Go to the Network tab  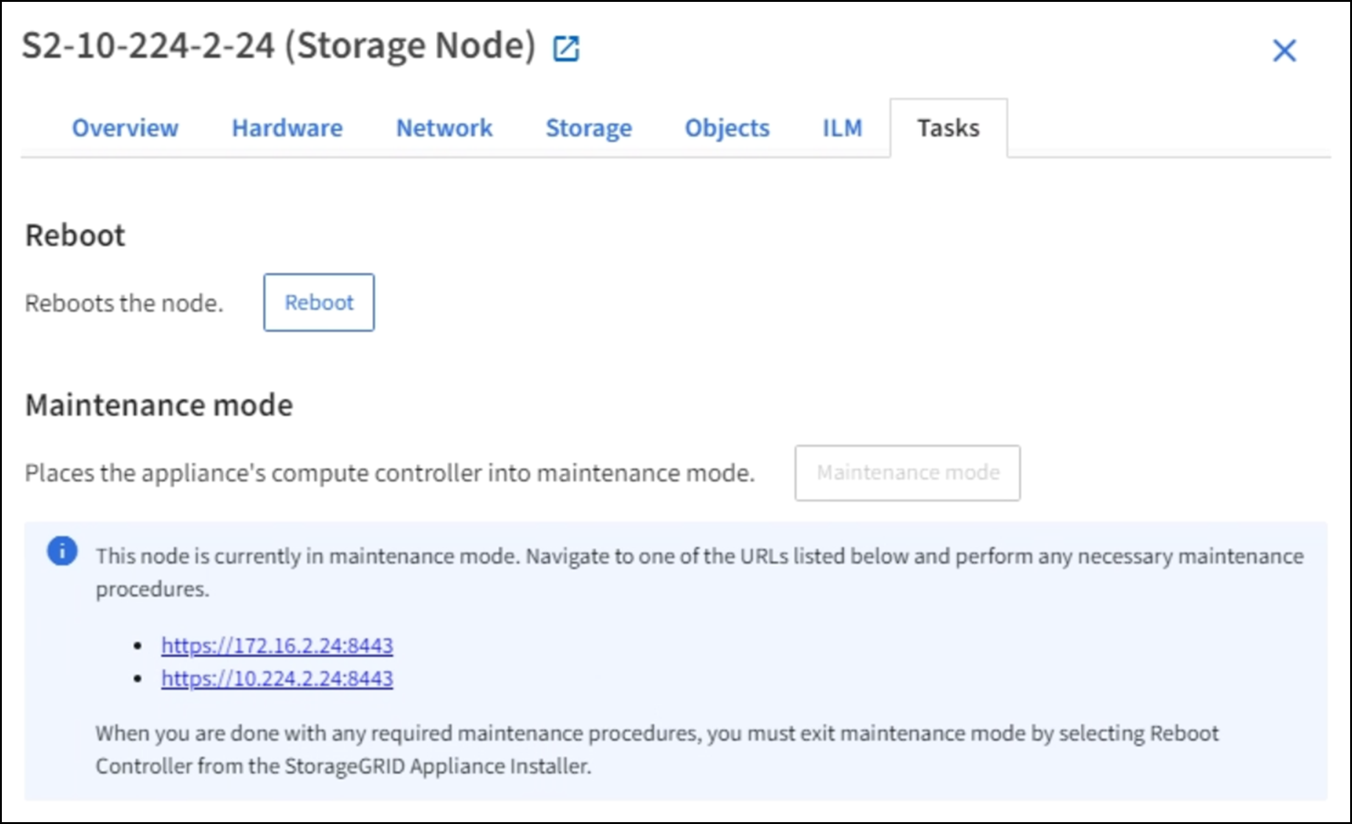(x=444, y=128)
